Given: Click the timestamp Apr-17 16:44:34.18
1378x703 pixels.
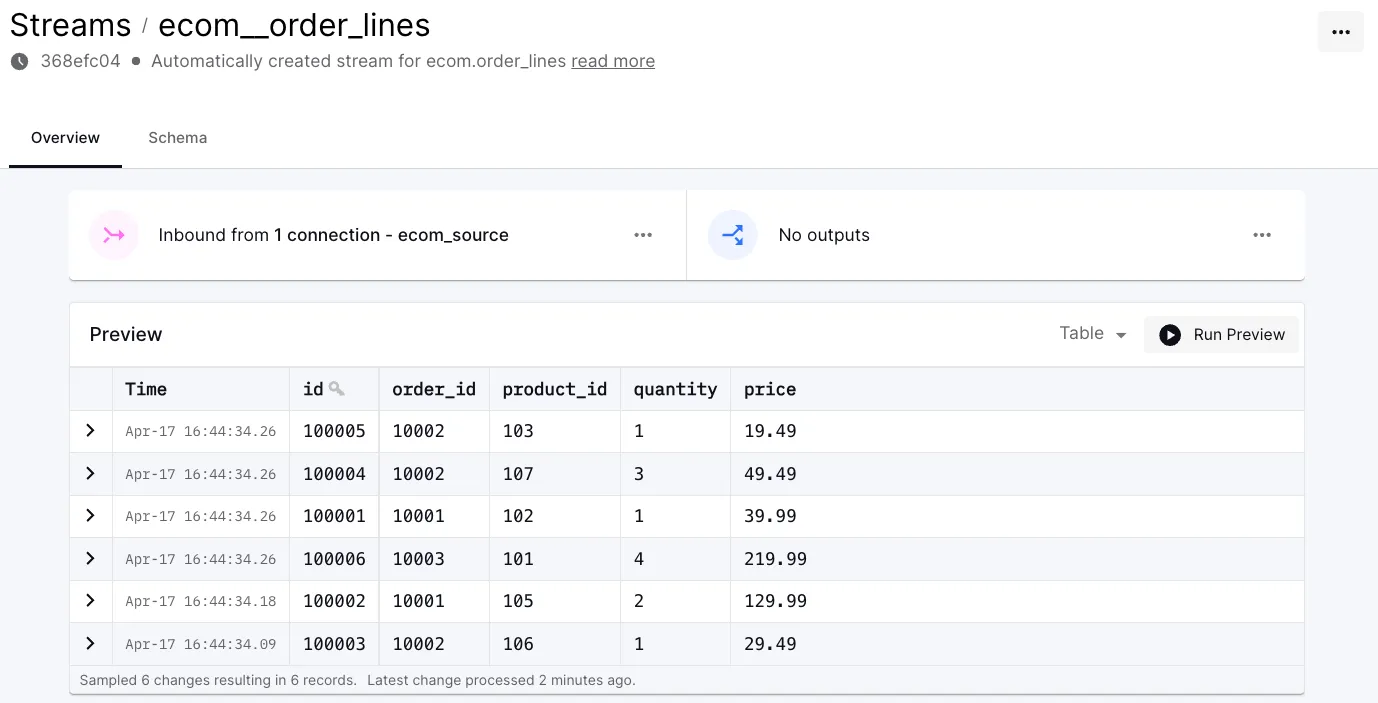Looking at the screenshot, I should click(200, 601).
